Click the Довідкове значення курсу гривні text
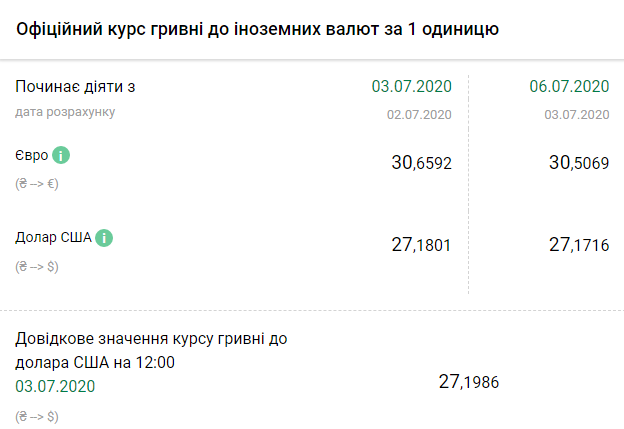624x429 pixels. pos(151,339)
